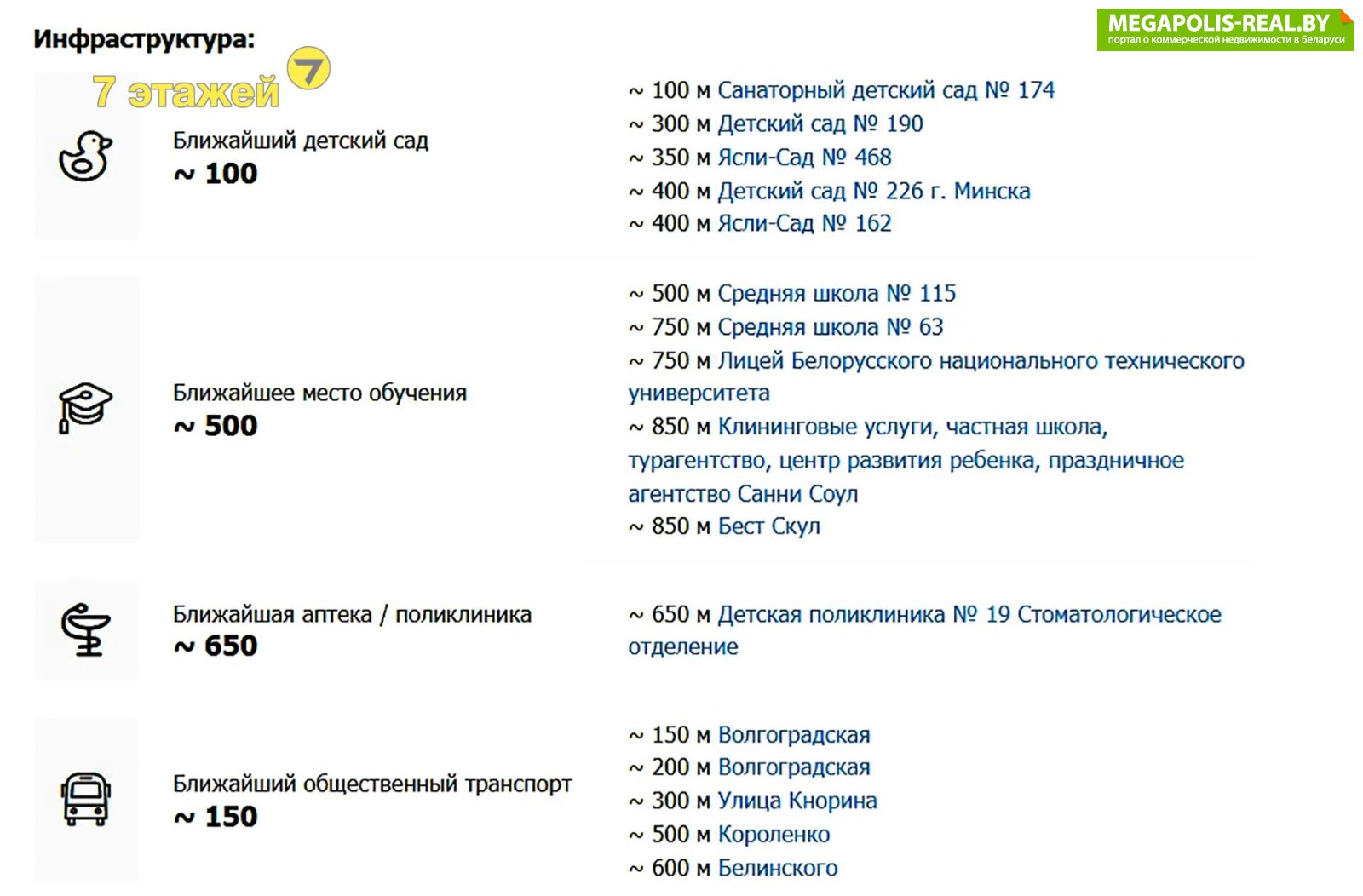
Task: Open Детский сад № 226 г. Минска
Action: (874, 191)
